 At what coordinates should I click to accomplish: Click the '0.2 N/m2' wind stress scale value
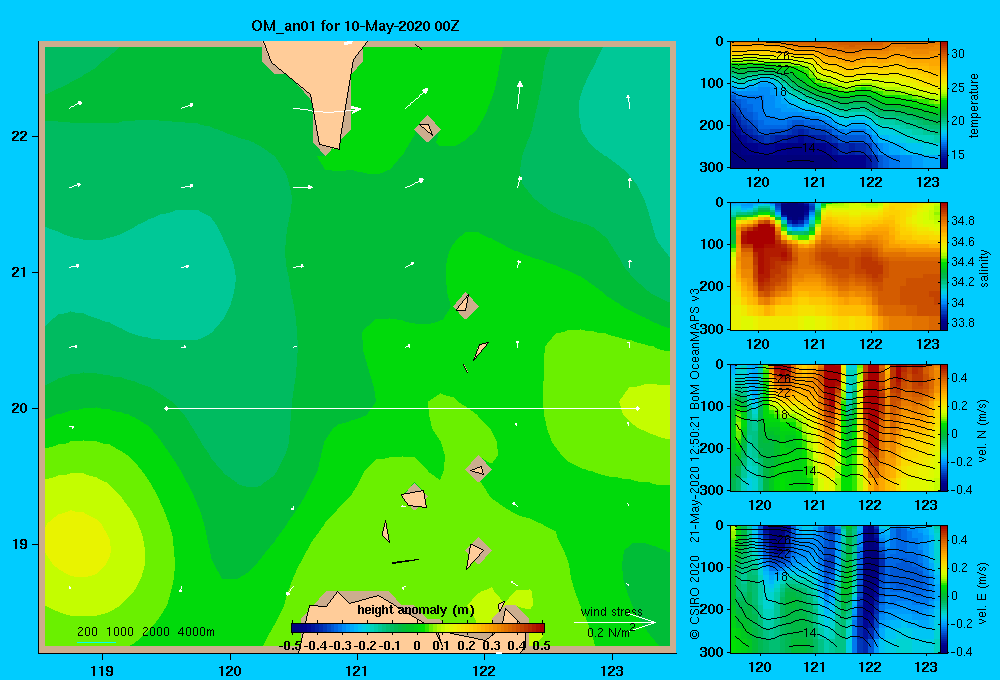pyautogui.click(x=610, y=631)
